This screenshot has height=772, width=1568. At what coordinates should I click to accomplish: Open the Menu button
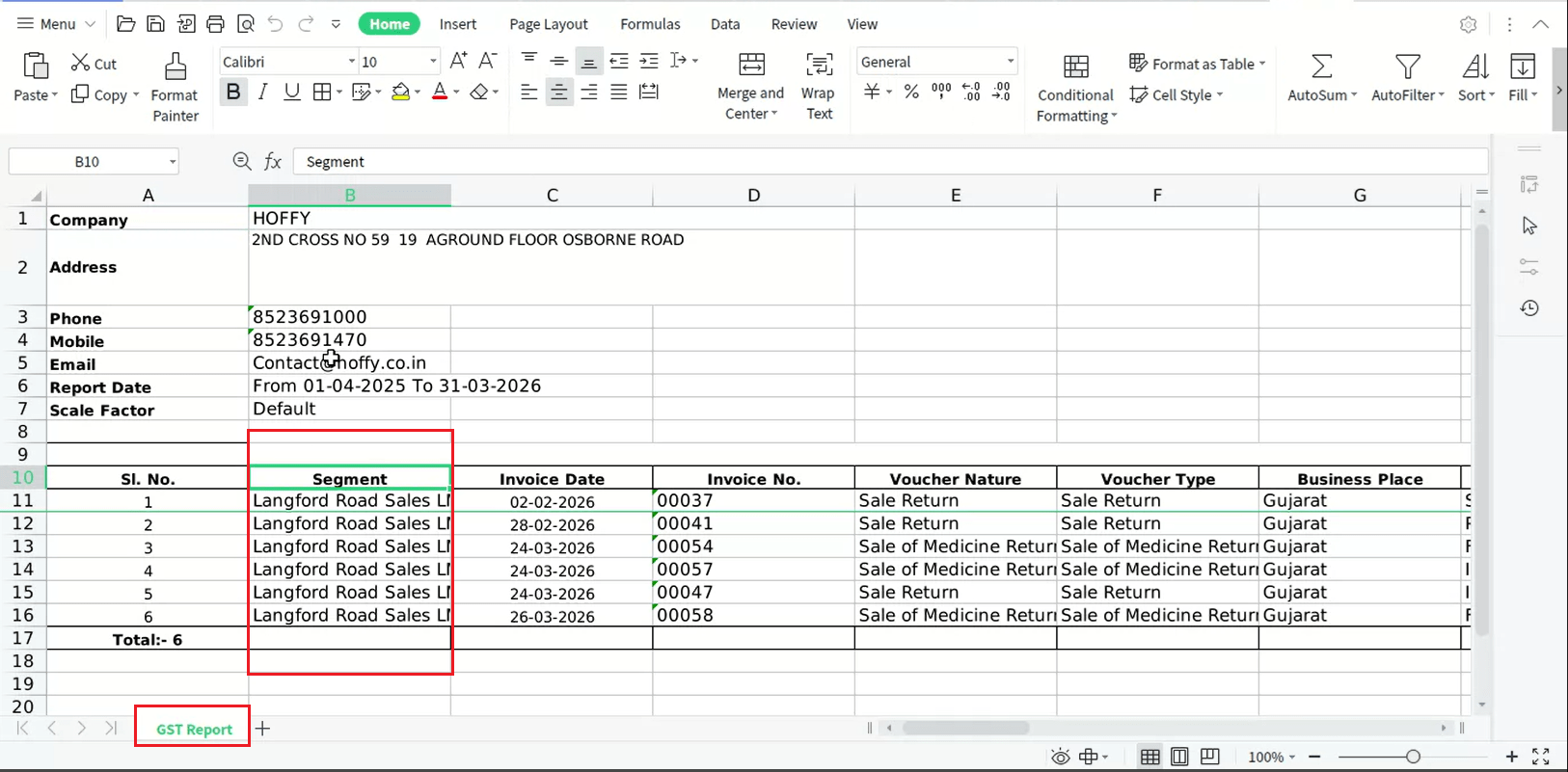57,24
